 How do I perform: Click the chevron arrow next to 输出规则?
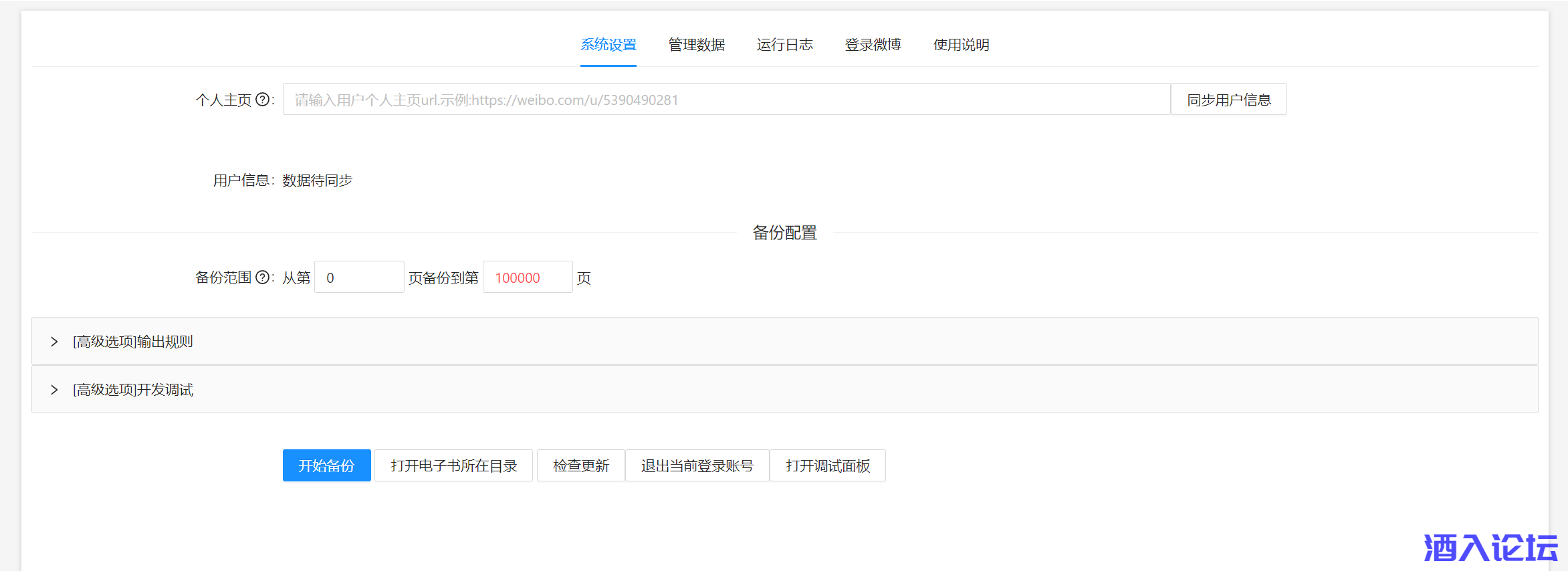(54, 342)
